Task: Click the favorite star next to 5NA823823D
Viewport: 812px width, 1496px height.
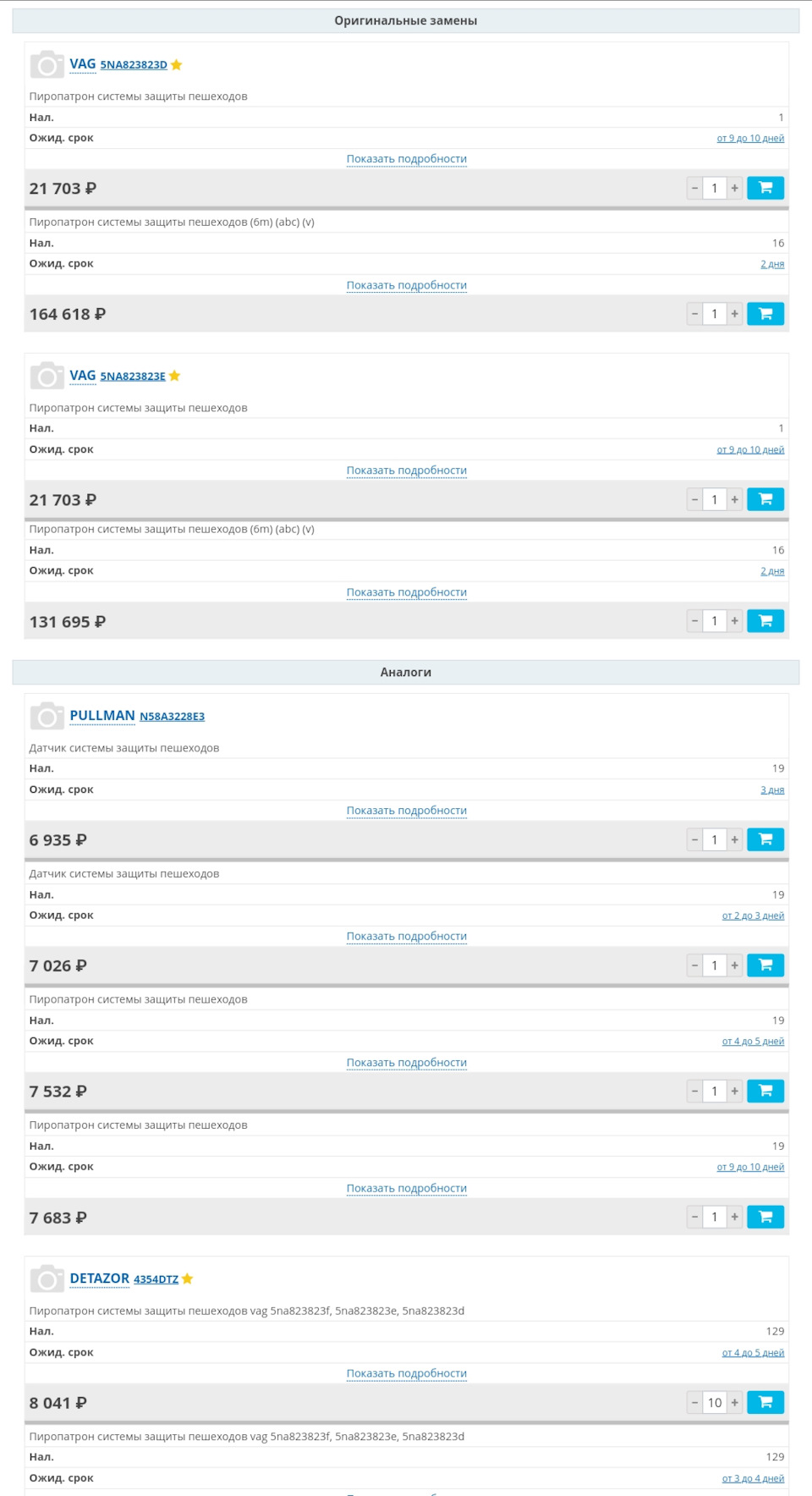Action: click(177, 65)
